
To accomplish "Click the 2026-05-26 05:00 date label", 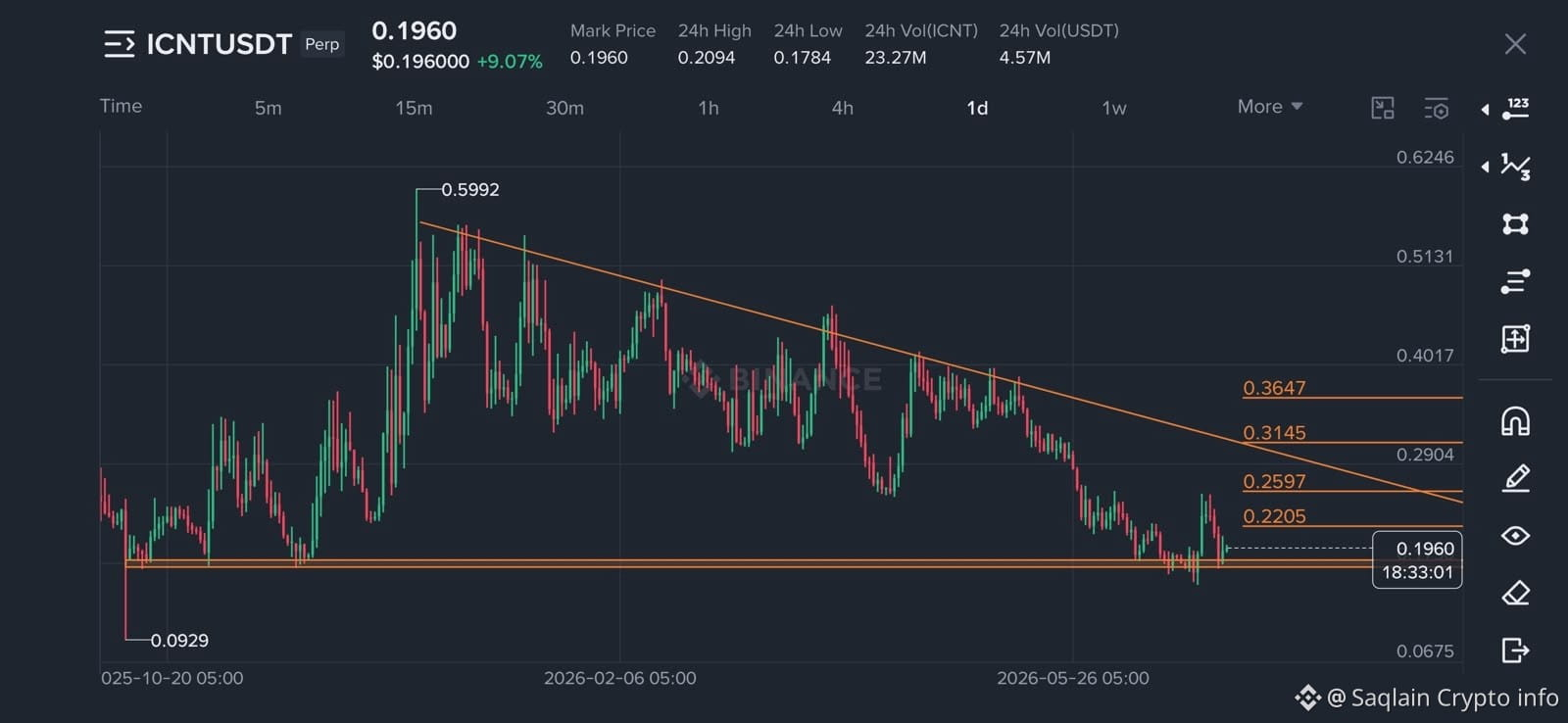I will coord(1073,678).
